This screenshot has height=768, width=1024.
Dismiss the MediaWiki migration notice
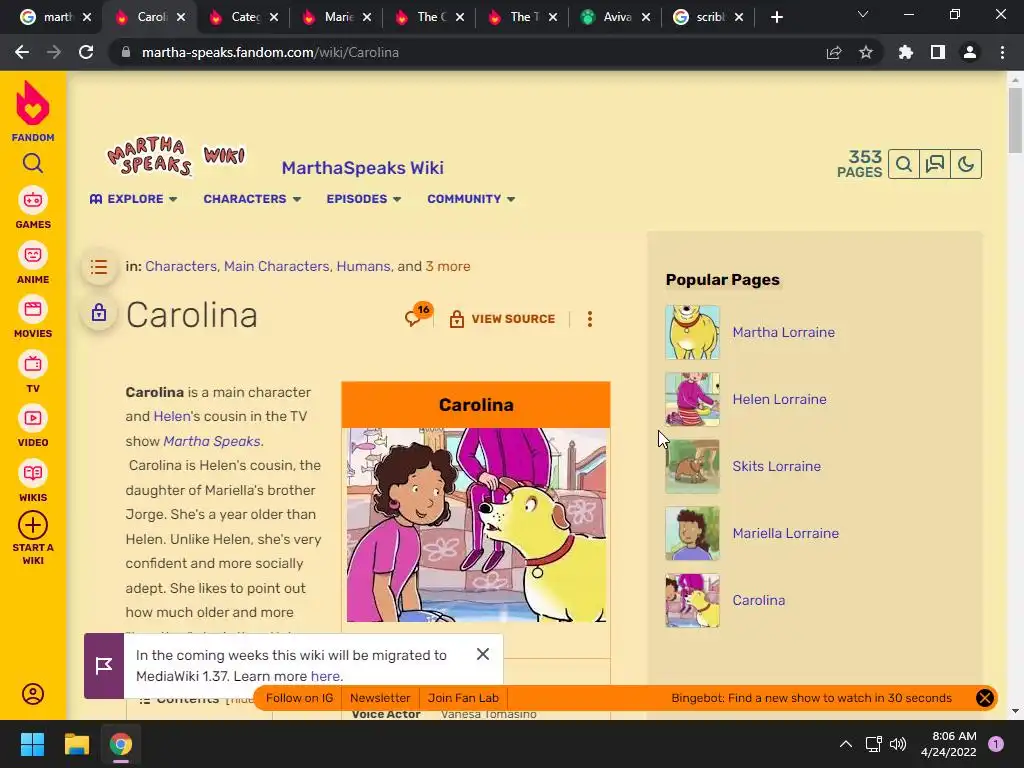(x=483, y=654)
